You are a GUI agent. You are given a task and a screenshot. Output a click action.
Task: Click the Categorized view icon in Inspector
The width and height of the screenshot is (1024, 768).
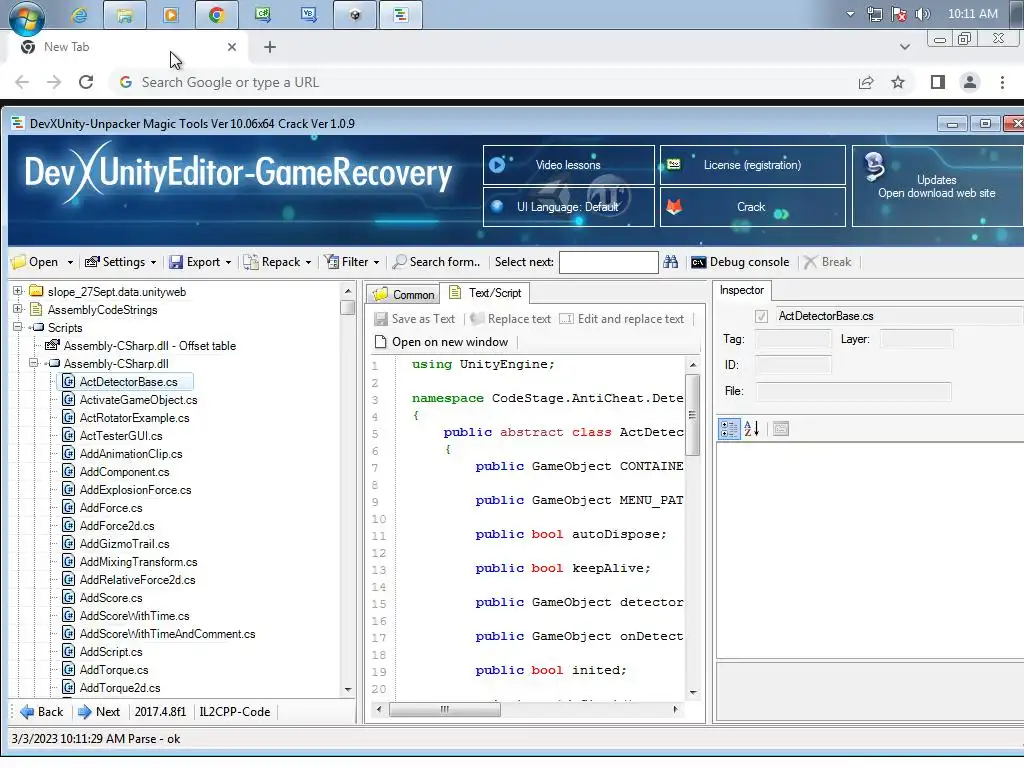(729, 429)
